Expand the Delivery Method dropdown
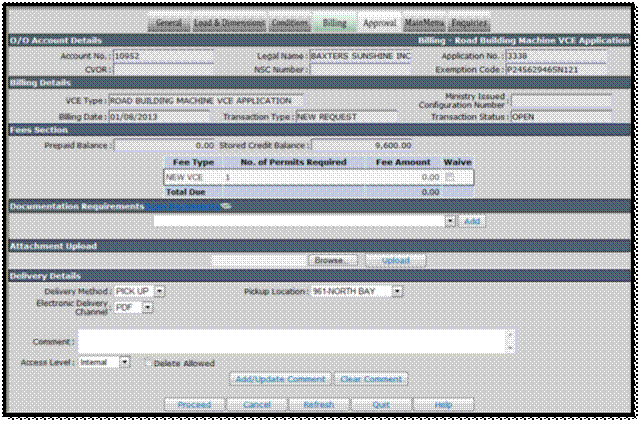The height and width of the screenshot is (425, 643). click(159, 291)
